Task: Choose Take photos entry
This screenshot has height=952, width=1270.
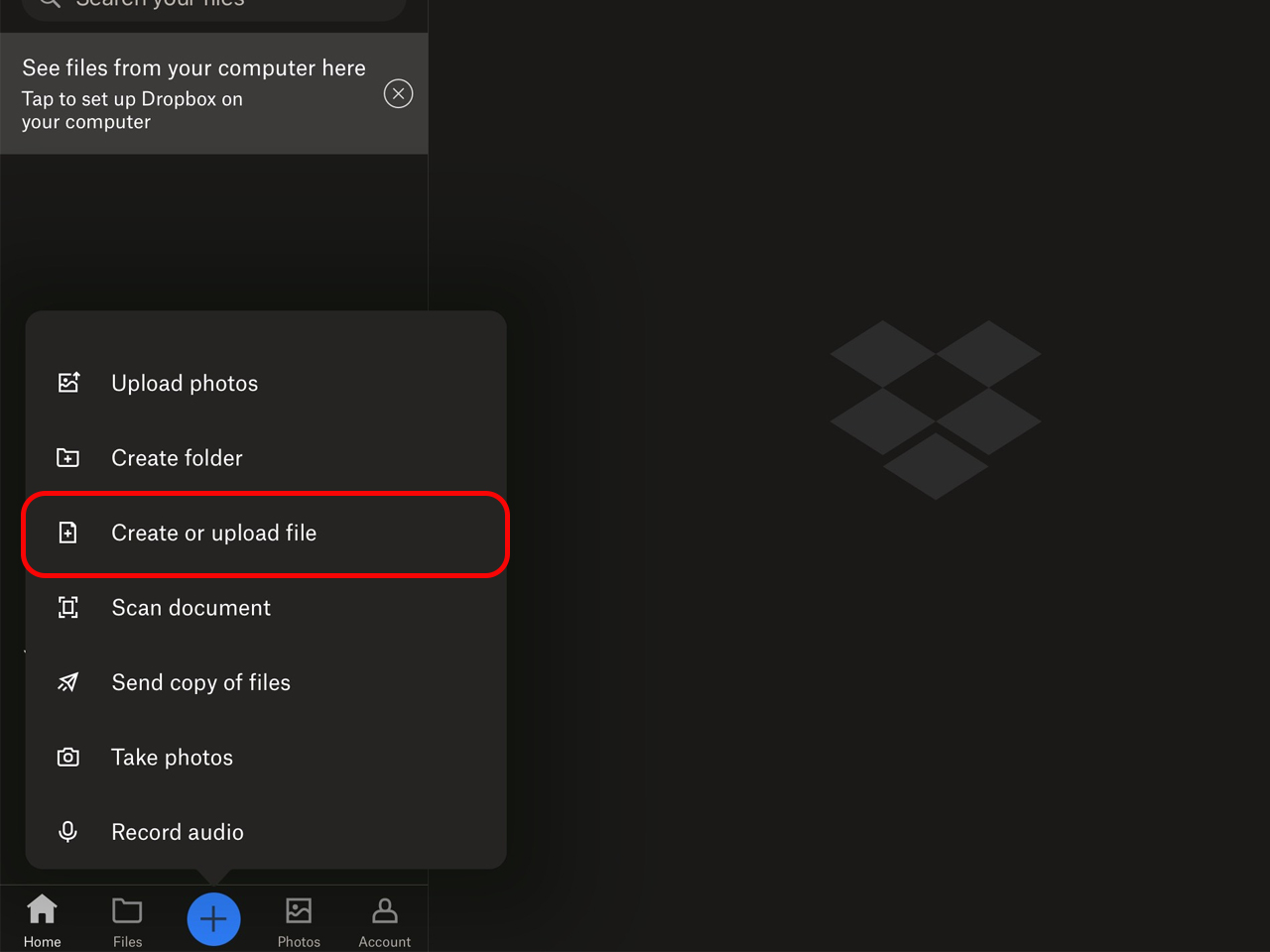Action: click(266, 757)
